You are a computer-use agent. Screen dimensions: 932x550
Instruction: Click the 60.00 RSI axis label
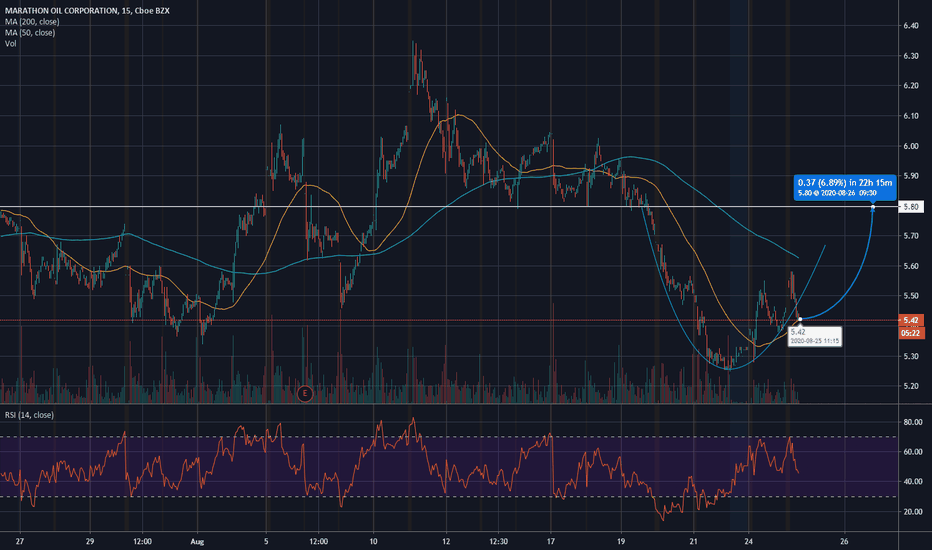pos(912,452)
